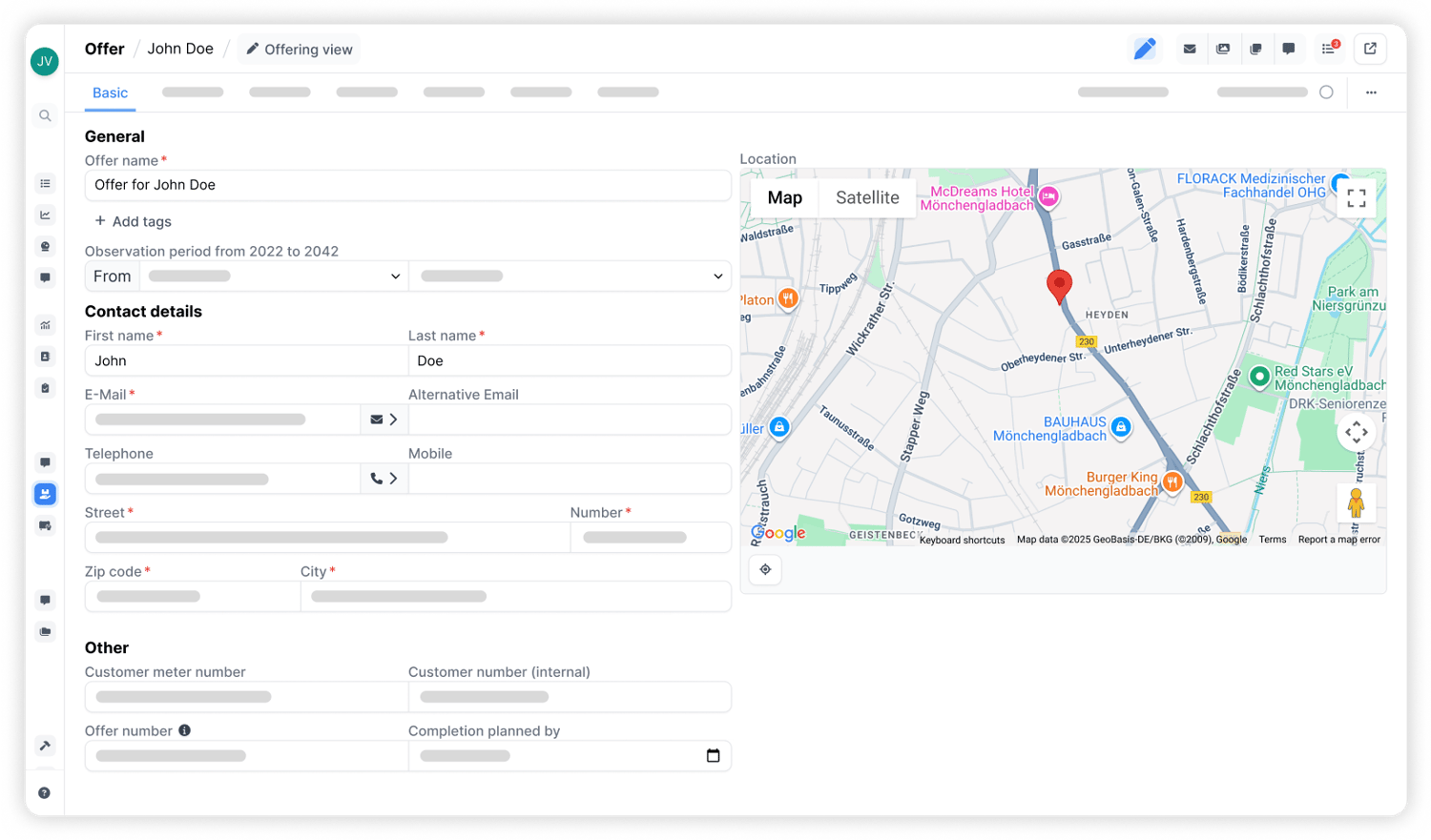Switch map to Map view
The width and height of the screenshot is (1431, 840).
tap(785, 197)
